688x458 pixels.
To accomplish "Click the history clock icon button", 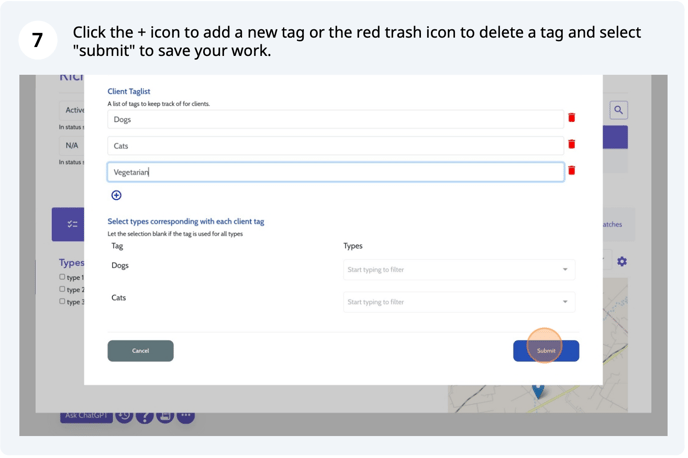I will tap(125, 415).
